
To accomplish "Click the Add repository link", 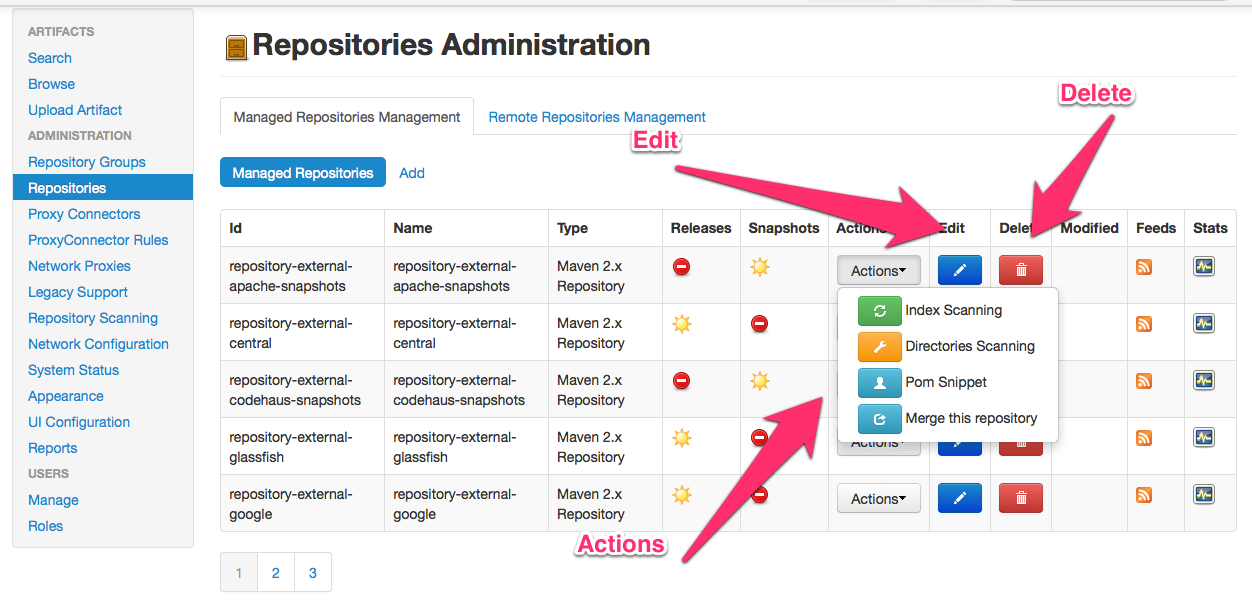I will pyautogui.click(x=412, y=173).
